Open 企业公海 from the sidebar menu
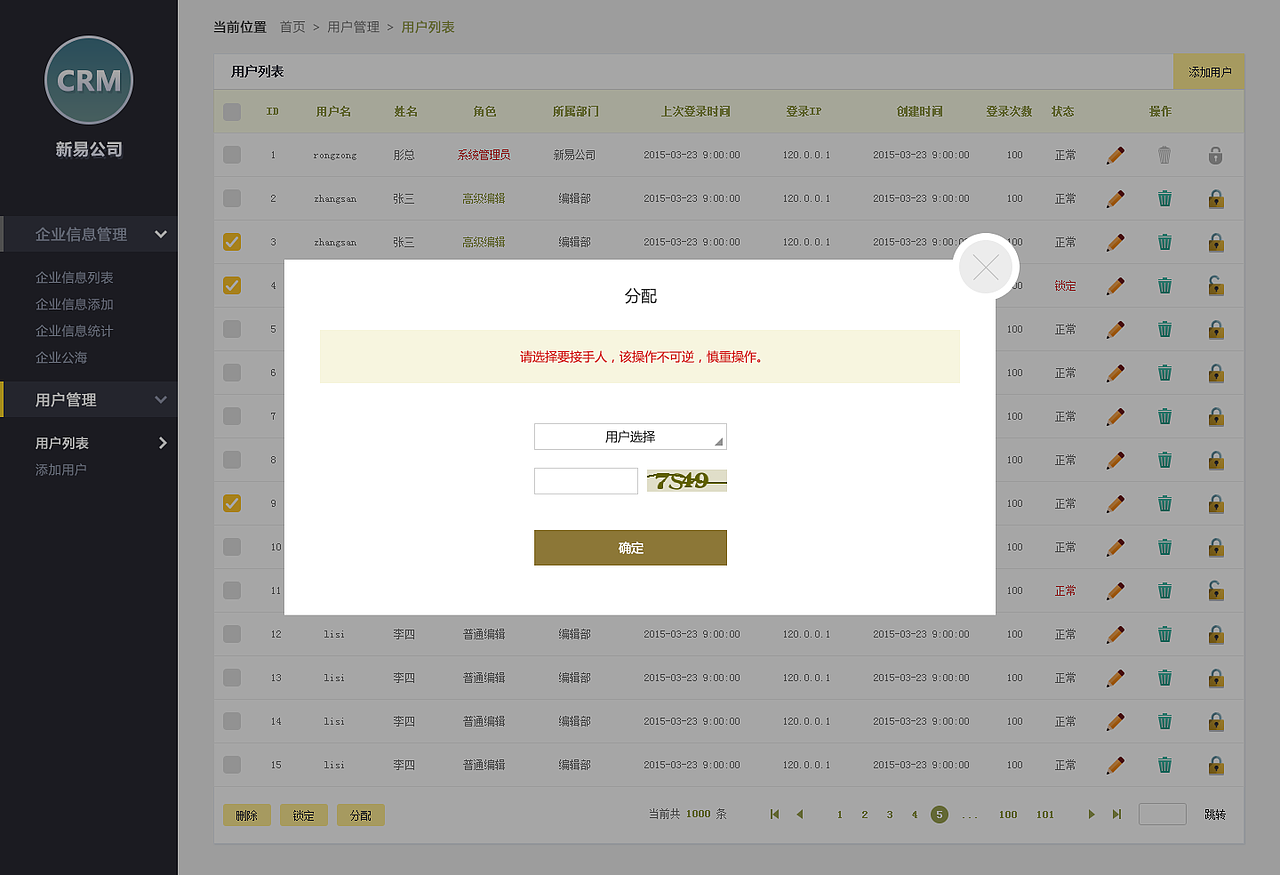 pos(64,356)
